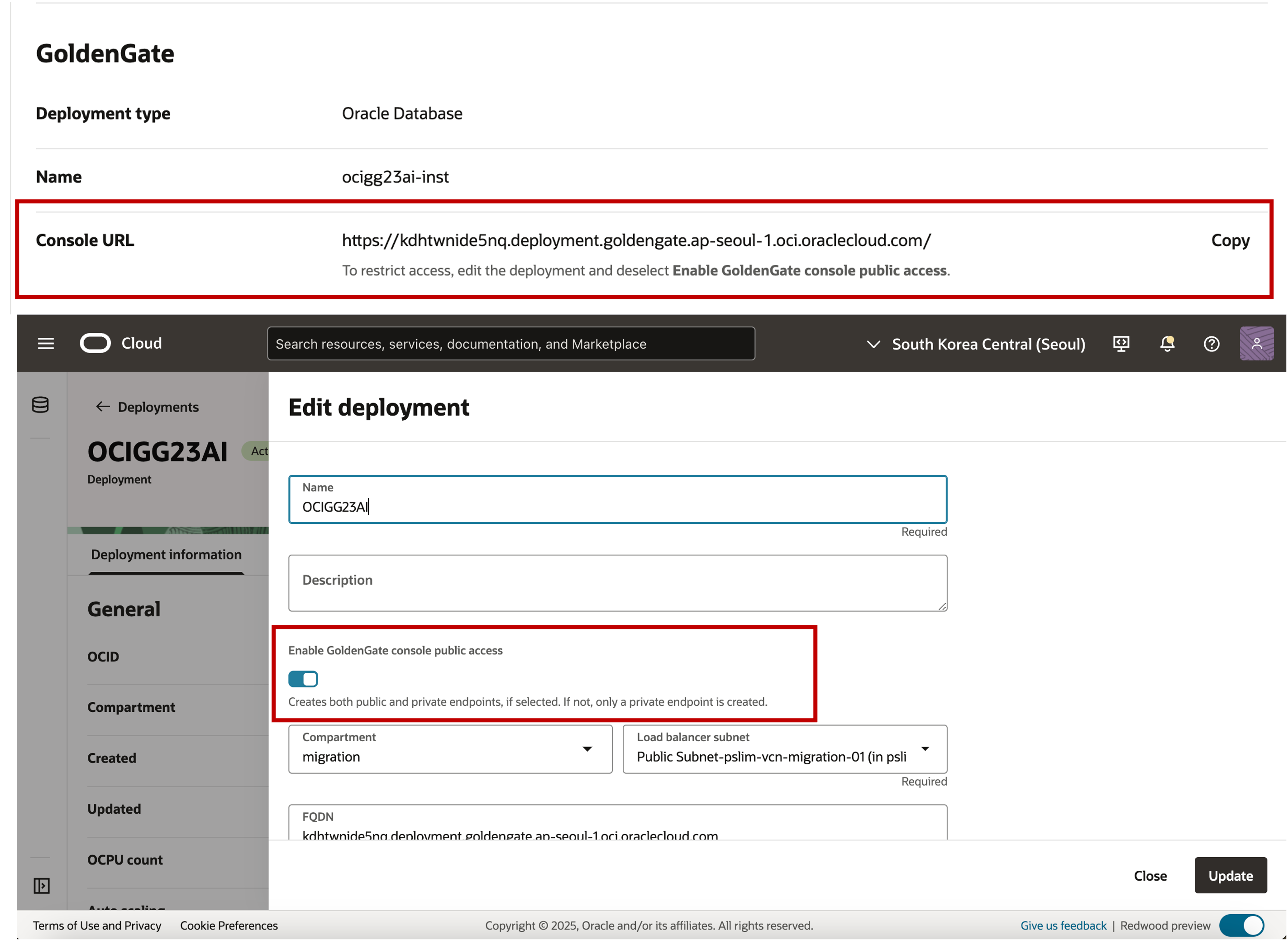Image resolution: width=1288 pixels, height=940 pixels.
Task: Click the Update button
Action: 1231,876
